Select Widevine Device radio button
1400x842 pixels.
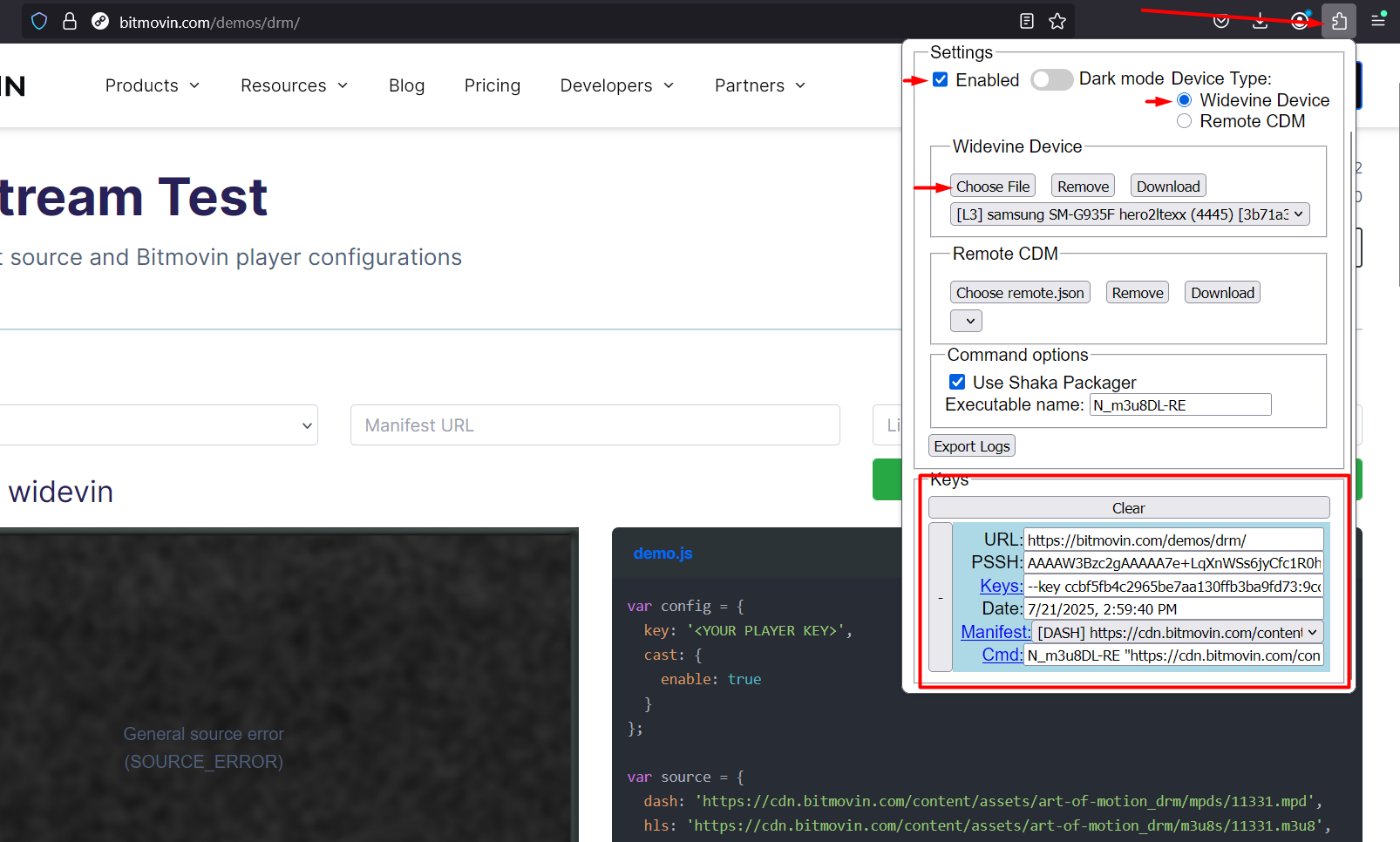(1184, 100)
